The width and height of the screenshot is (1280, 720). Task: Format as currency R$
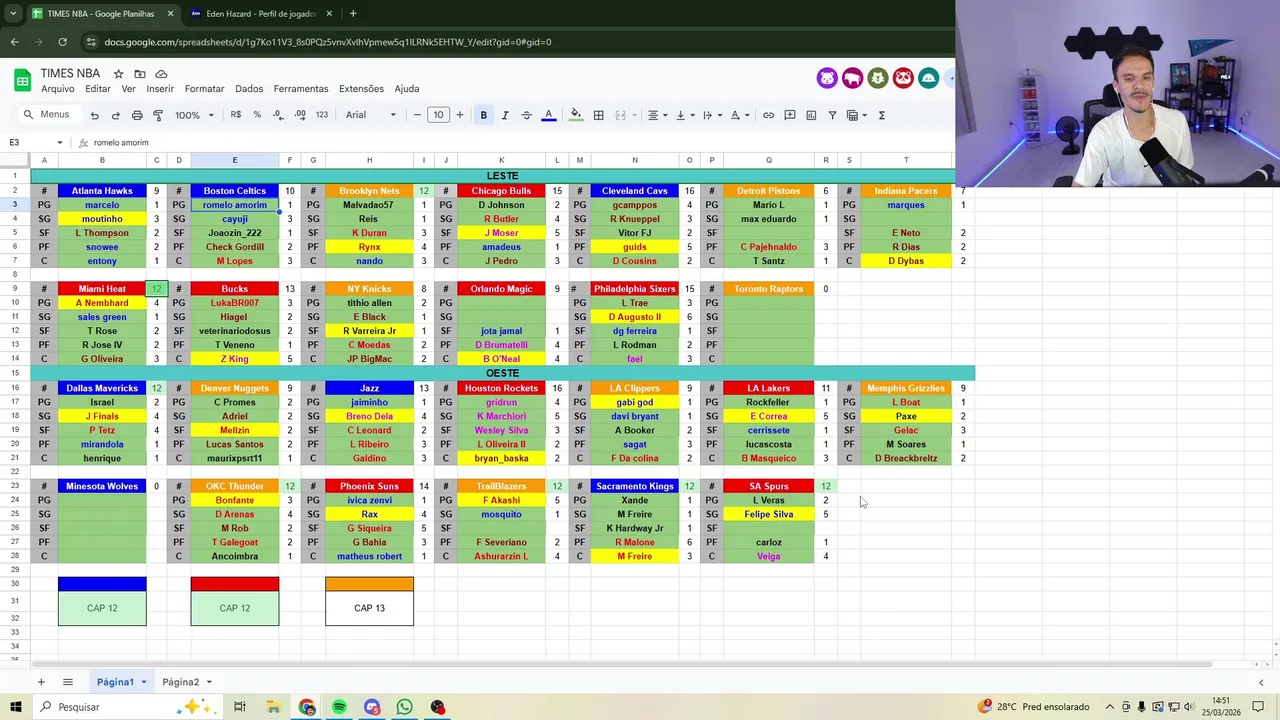click(235, 115)
